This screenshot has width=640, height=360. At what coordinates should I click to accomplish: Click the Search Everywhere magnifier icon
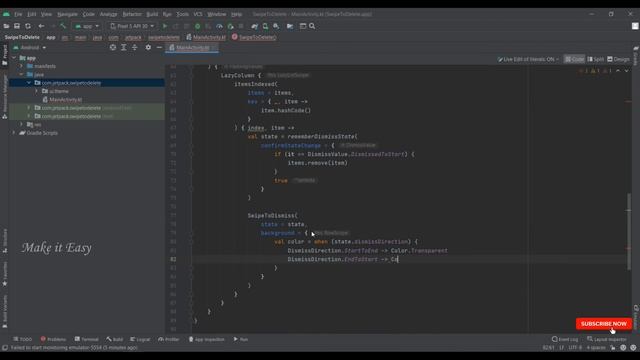(x=312, y=26)
